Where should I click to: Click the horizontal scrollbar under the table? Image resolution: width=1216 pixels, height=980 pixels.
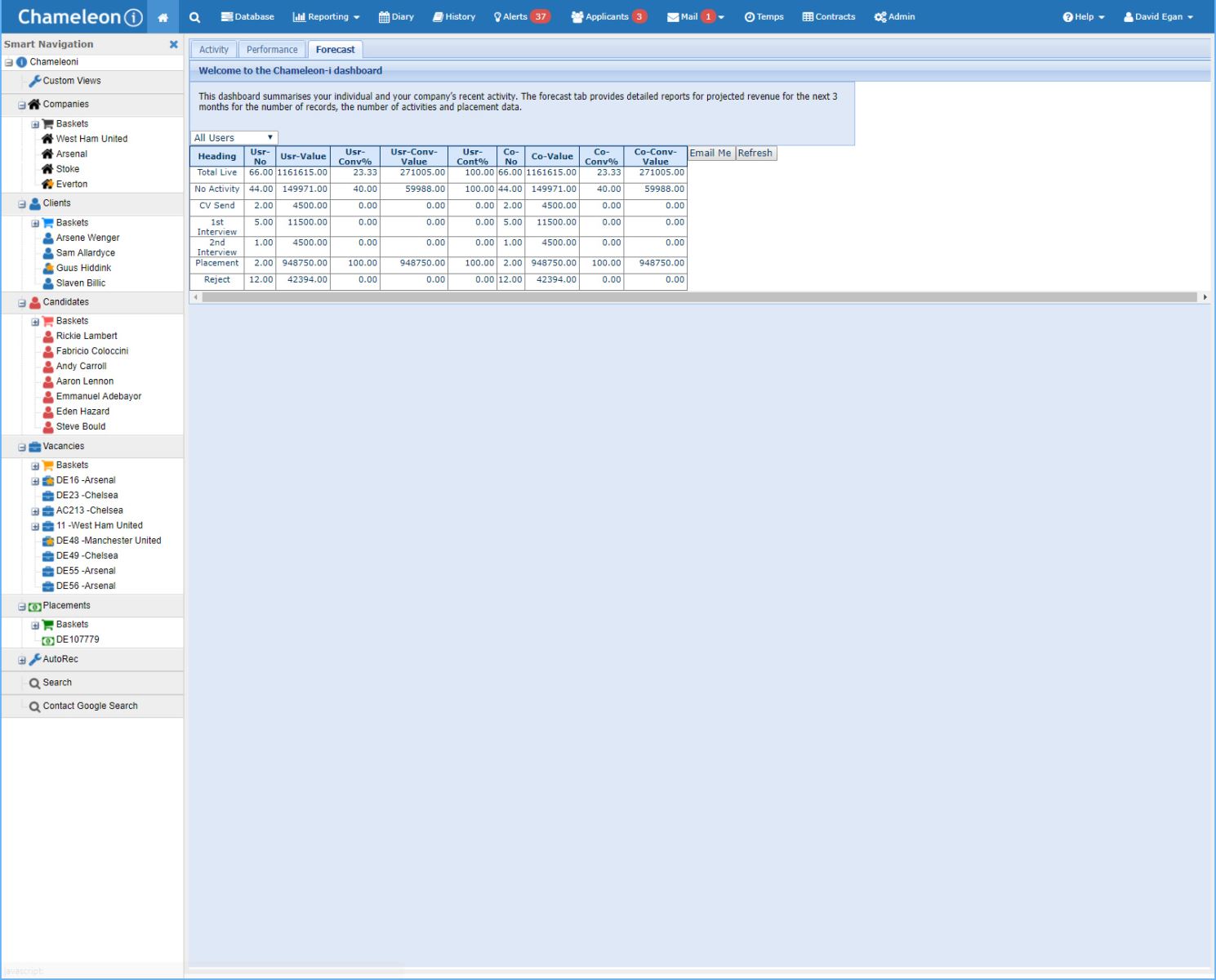(699, 297)
